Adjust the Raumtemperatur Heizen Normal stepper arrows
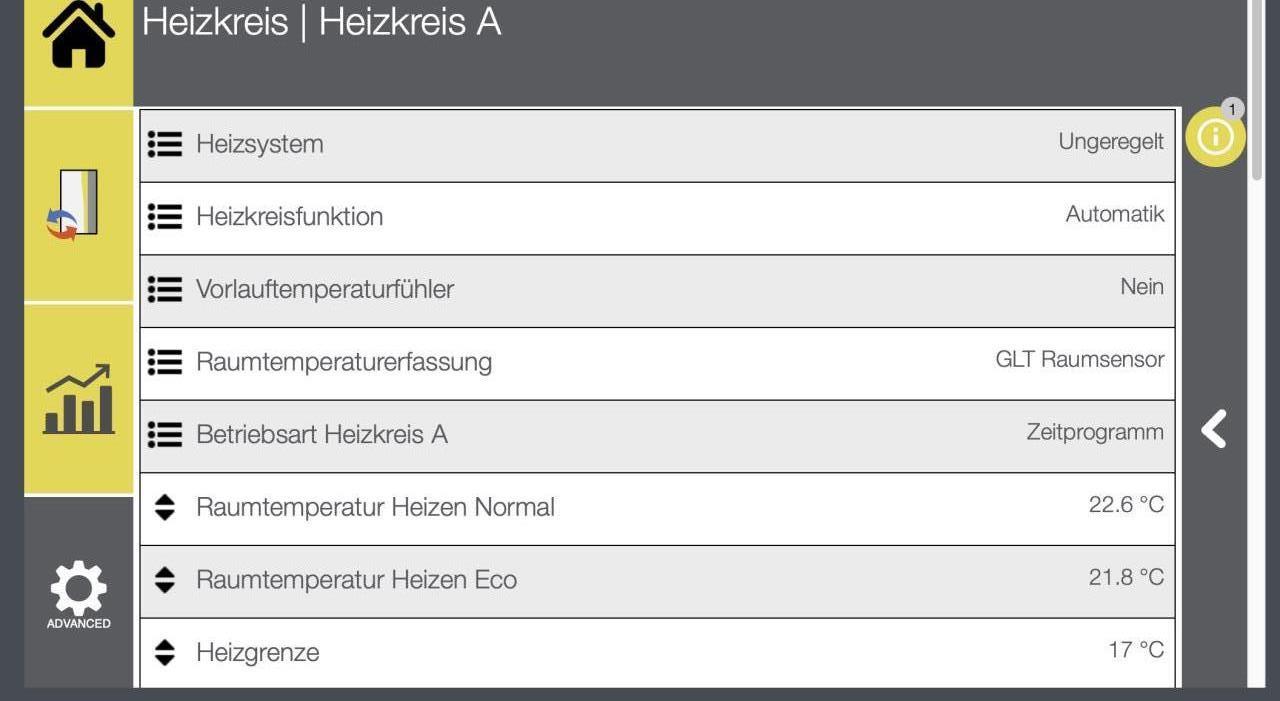 pyautogui.click(x=165, y=507)
